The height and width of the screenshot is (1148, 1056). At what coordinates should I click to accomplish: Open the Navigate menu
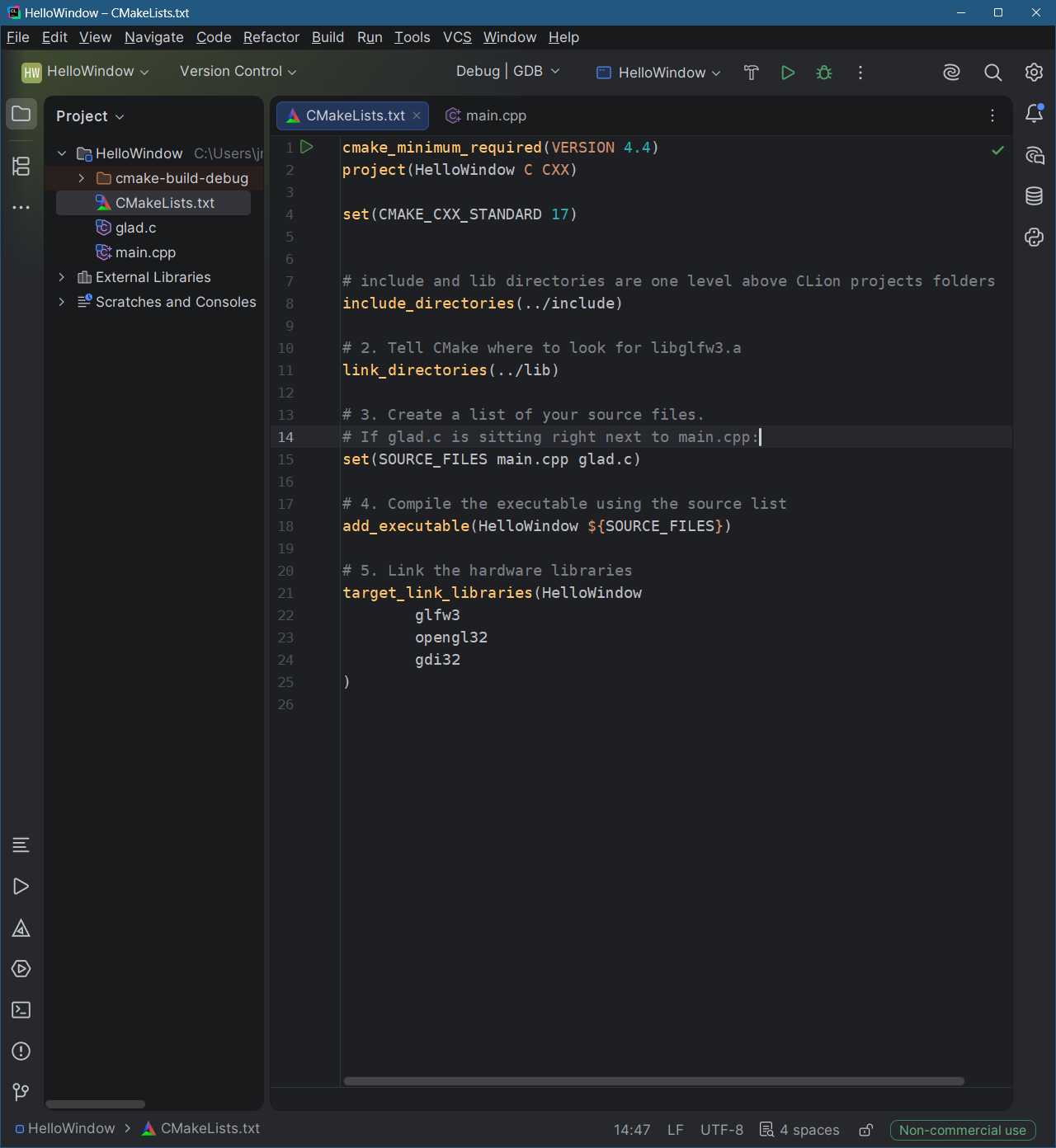(x=154, y=37)
